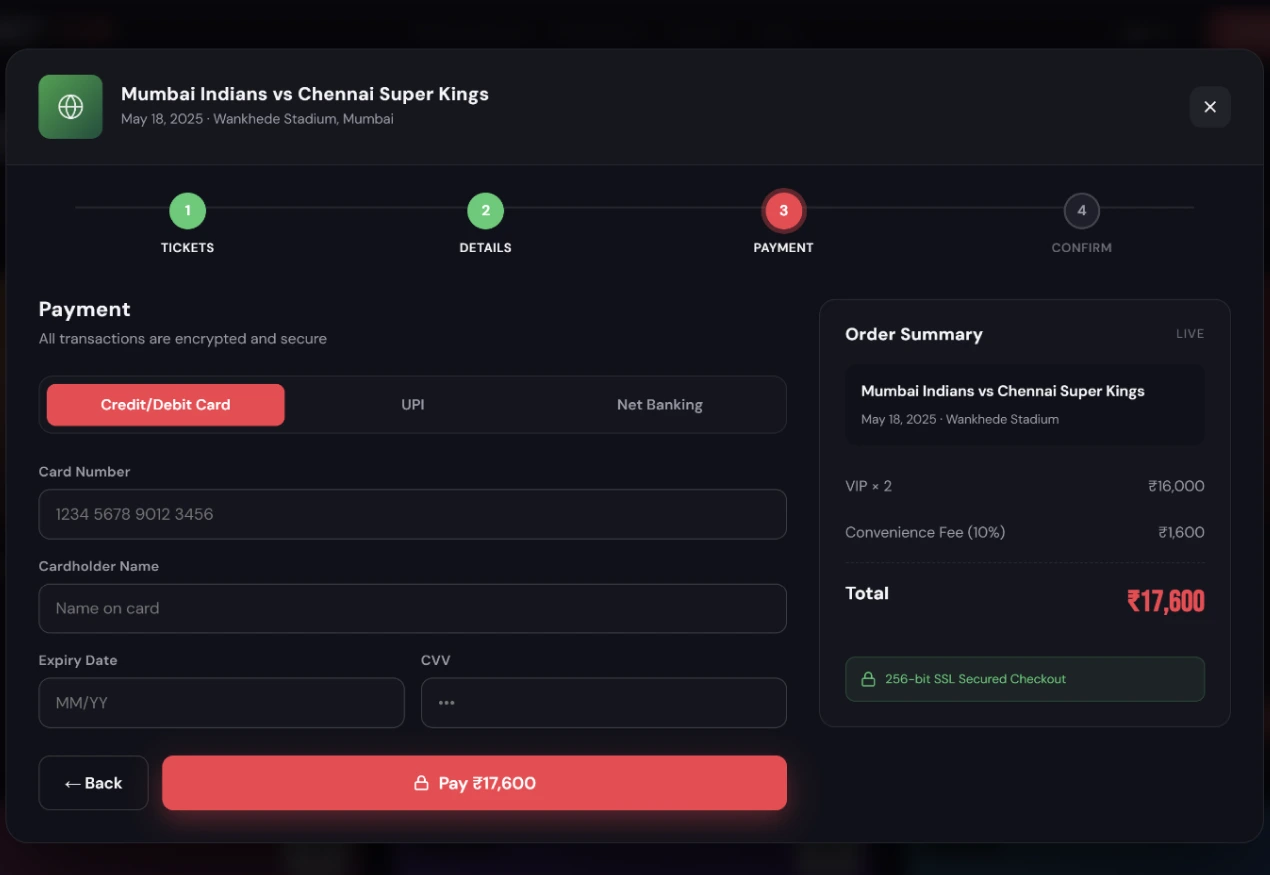Viewport: 1270px width, 875px height.
Task: Click the header date and venue line
Action: coord(257,119)
